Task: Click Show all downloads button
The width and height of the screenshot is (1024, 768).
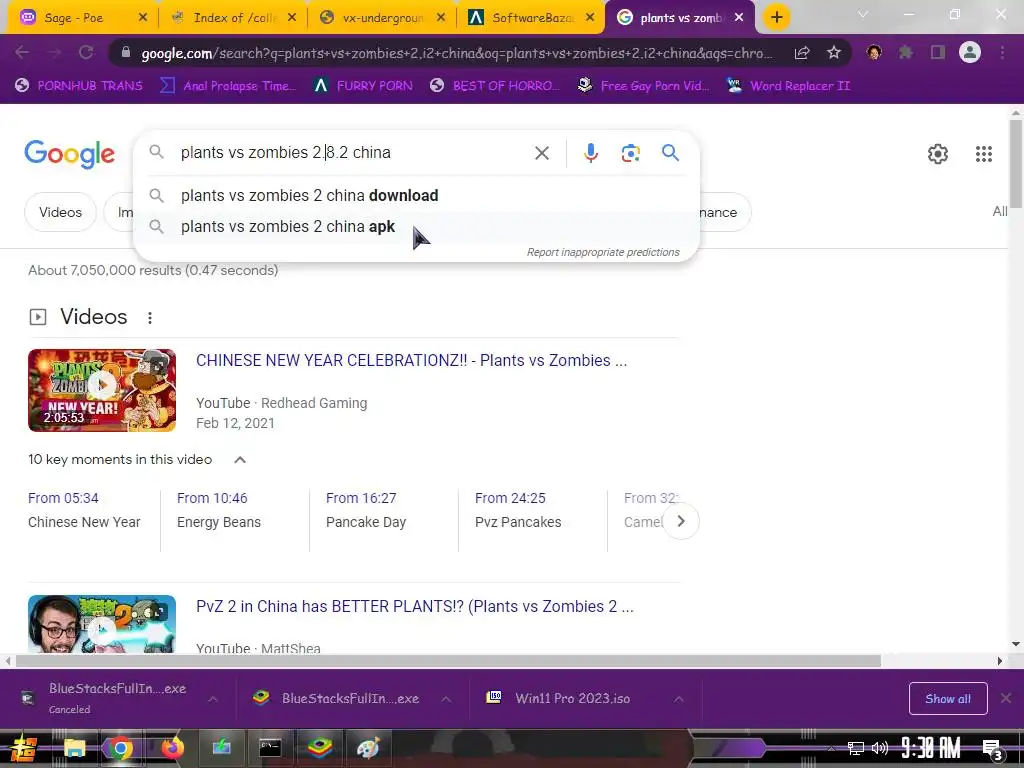Action: (948, 699)
